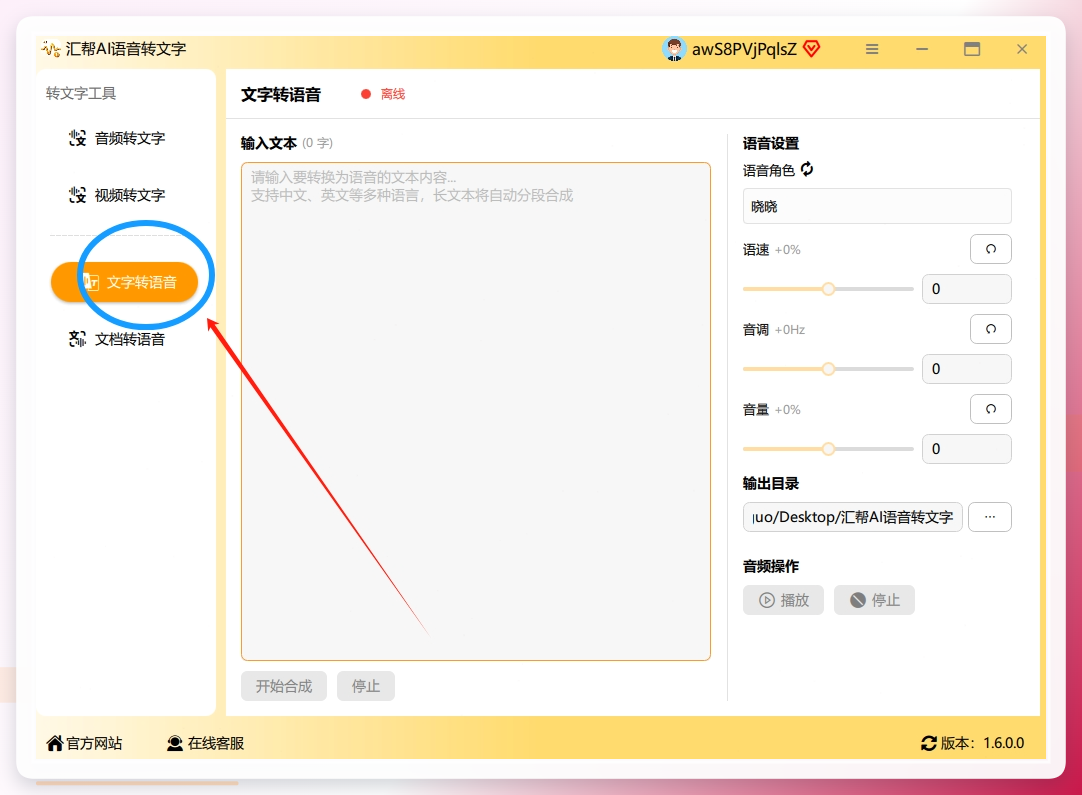The width and height of the screenshot is (1082, 795).
Task: Click inside the 输入文本 text area
Action: (x=475, y=411)
